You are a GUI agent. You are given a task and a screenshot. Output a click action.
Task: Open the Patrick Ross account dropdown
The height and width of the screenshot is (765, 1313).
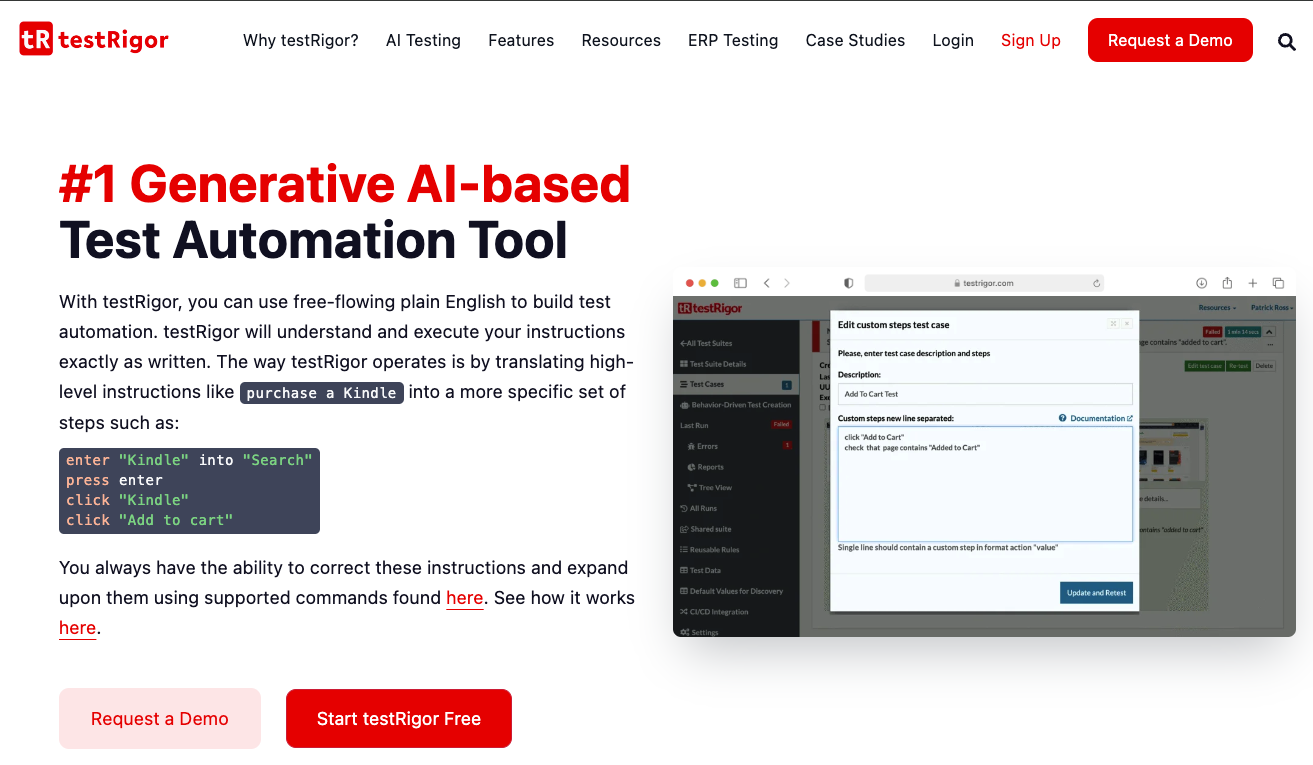(1270, 308)
